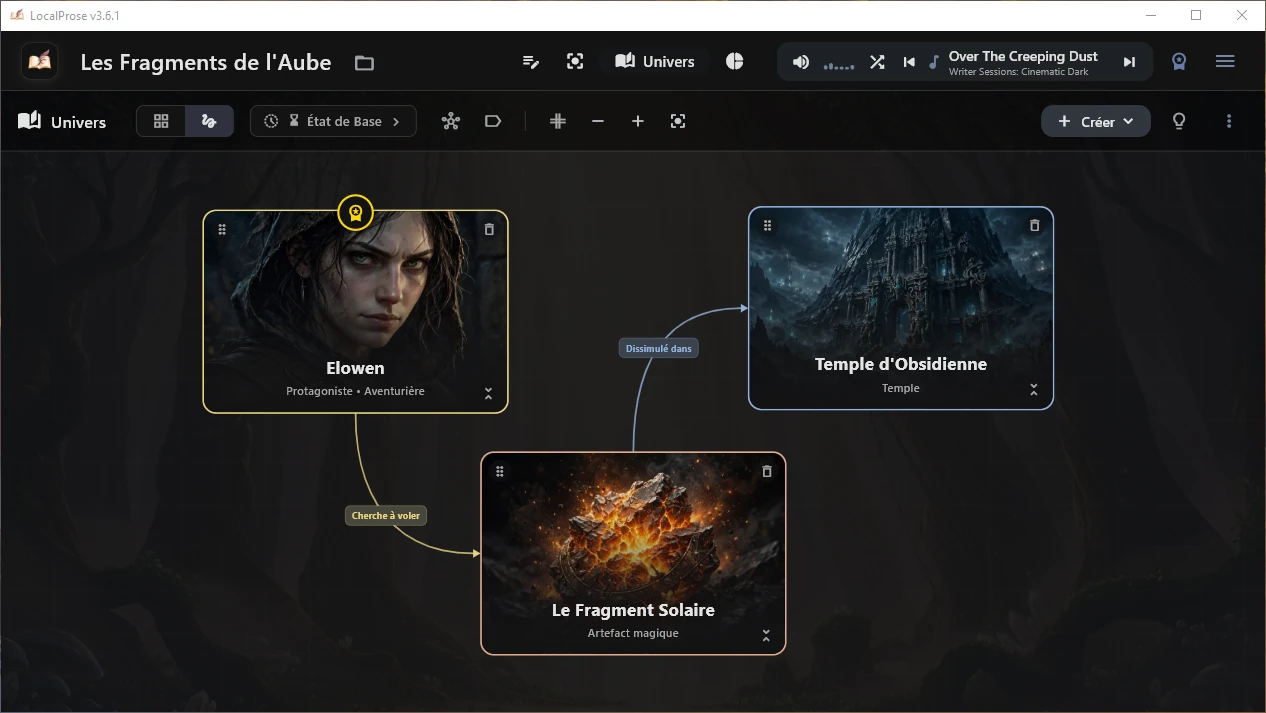This screenshot has width=1266, height=713.
Task: Open the statistics pie chart icon
Action: point(734,62)
